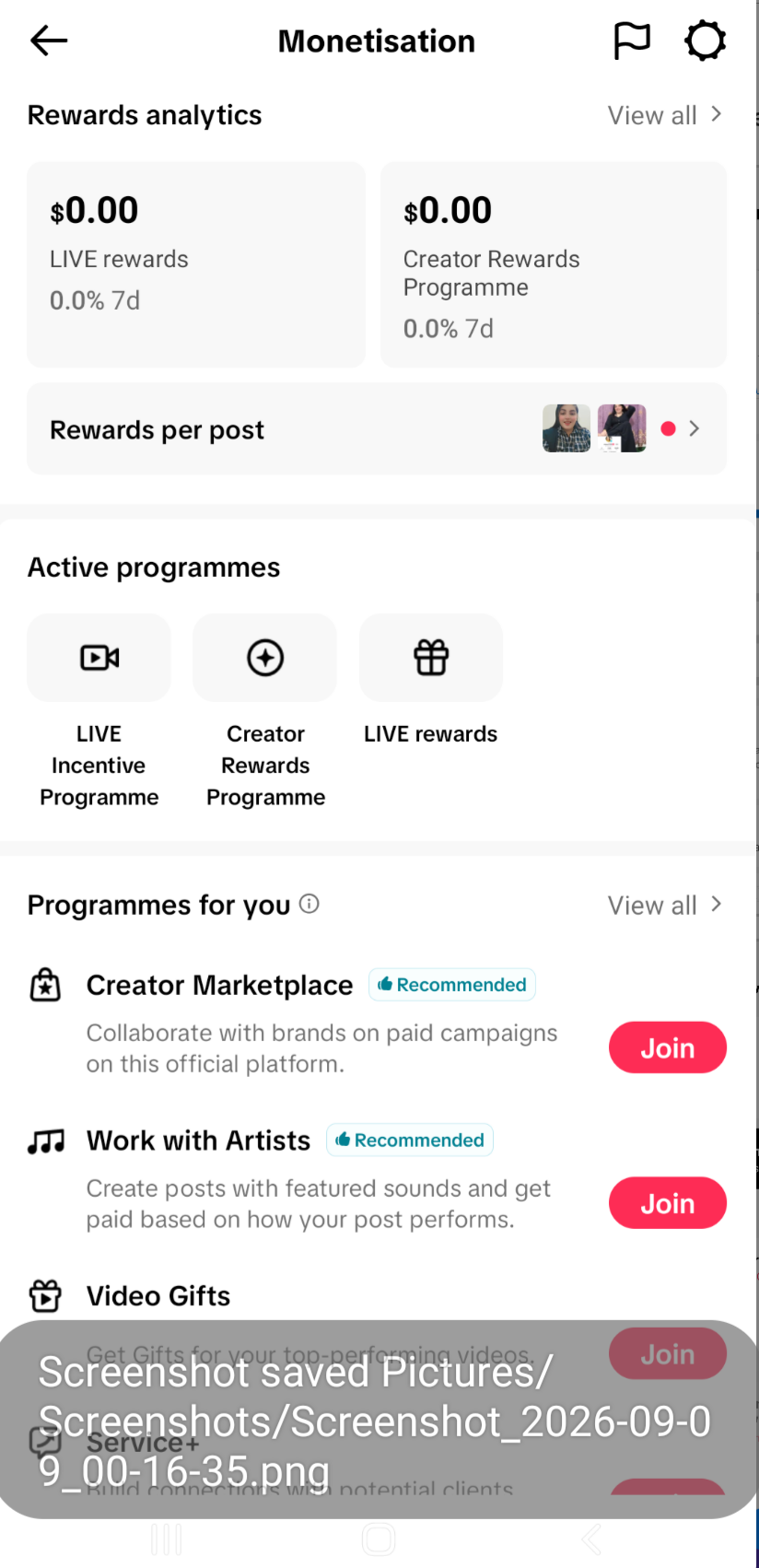
Task: Open second post thumbnail in Rewards per post
Action: 622,428
